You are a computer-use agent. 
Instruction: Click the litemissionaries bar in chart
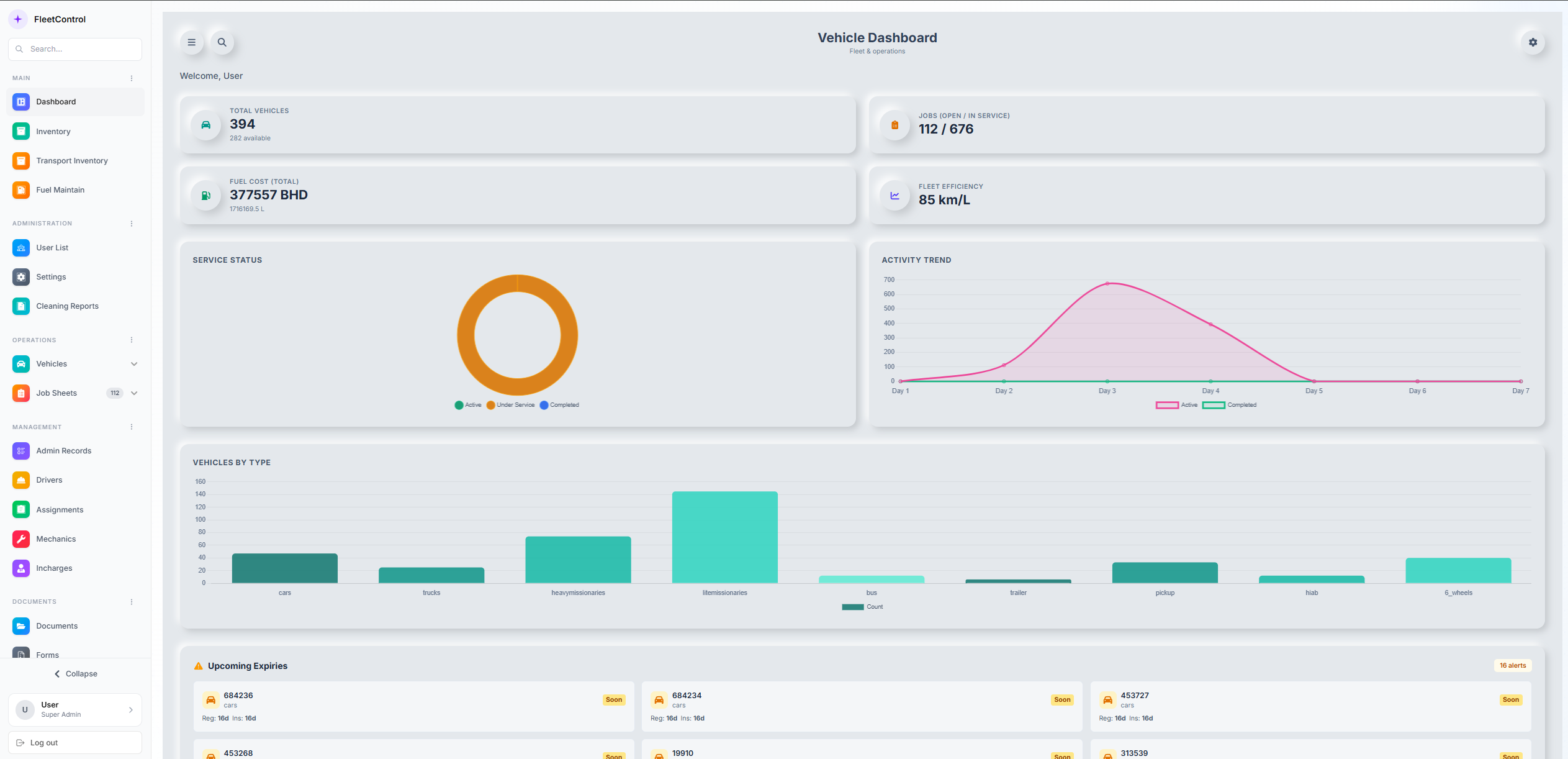tap(725, 537)
